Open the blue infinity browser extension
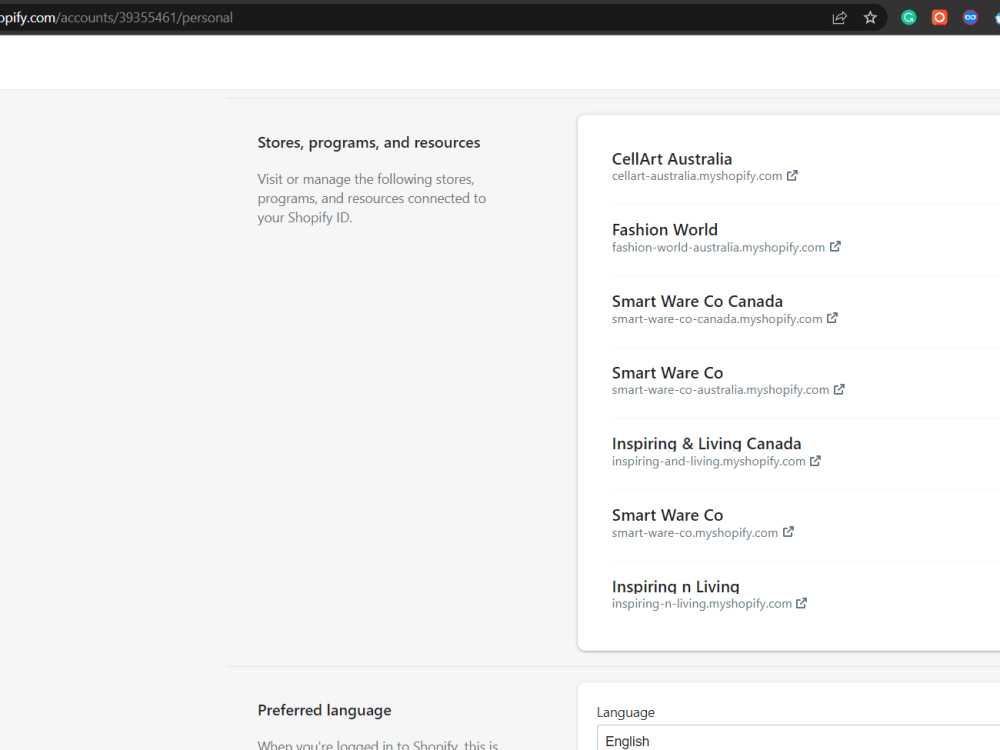The image size is (1000, 750). pos(970,18)
